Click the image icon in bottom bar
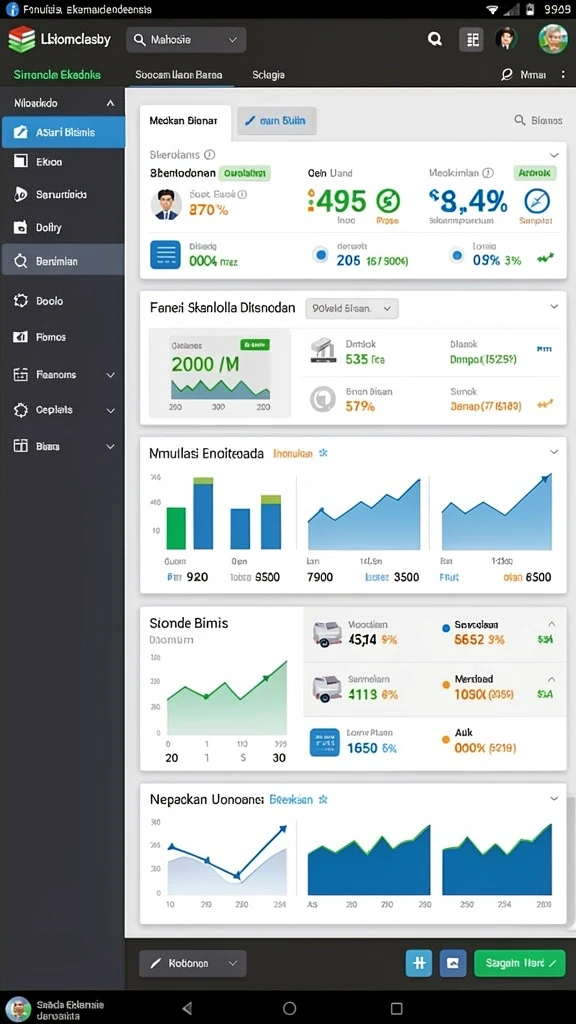576x1024 pixels. click(x=453, y=963)
